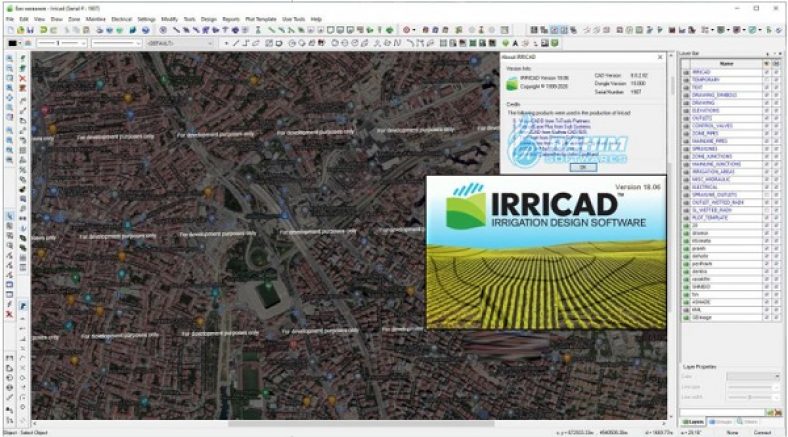Select the straight line draw tool
Image resolution: width=788 pixels, height=437 pixels.
(x=236, y=44)
